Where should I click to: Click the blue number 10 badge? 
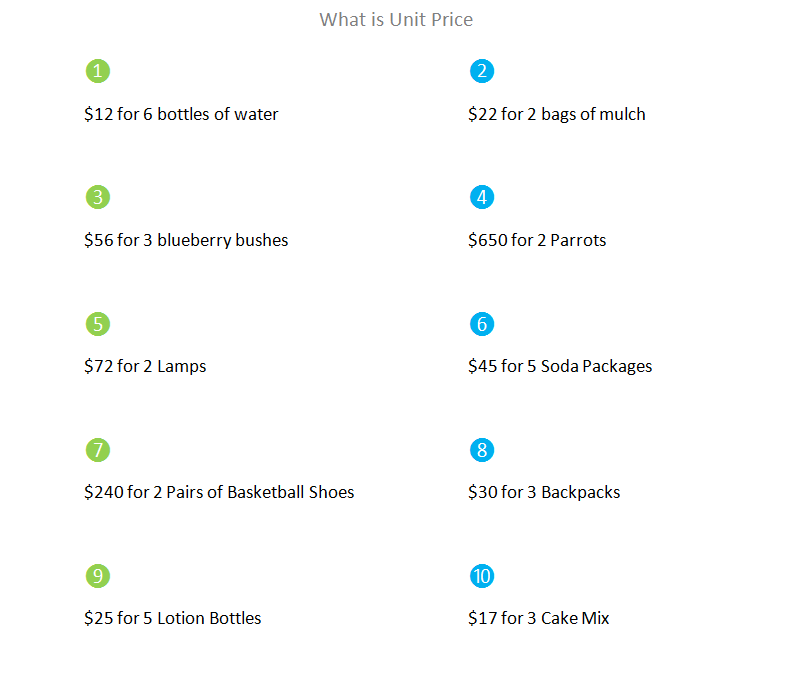(x=481, y=576)
